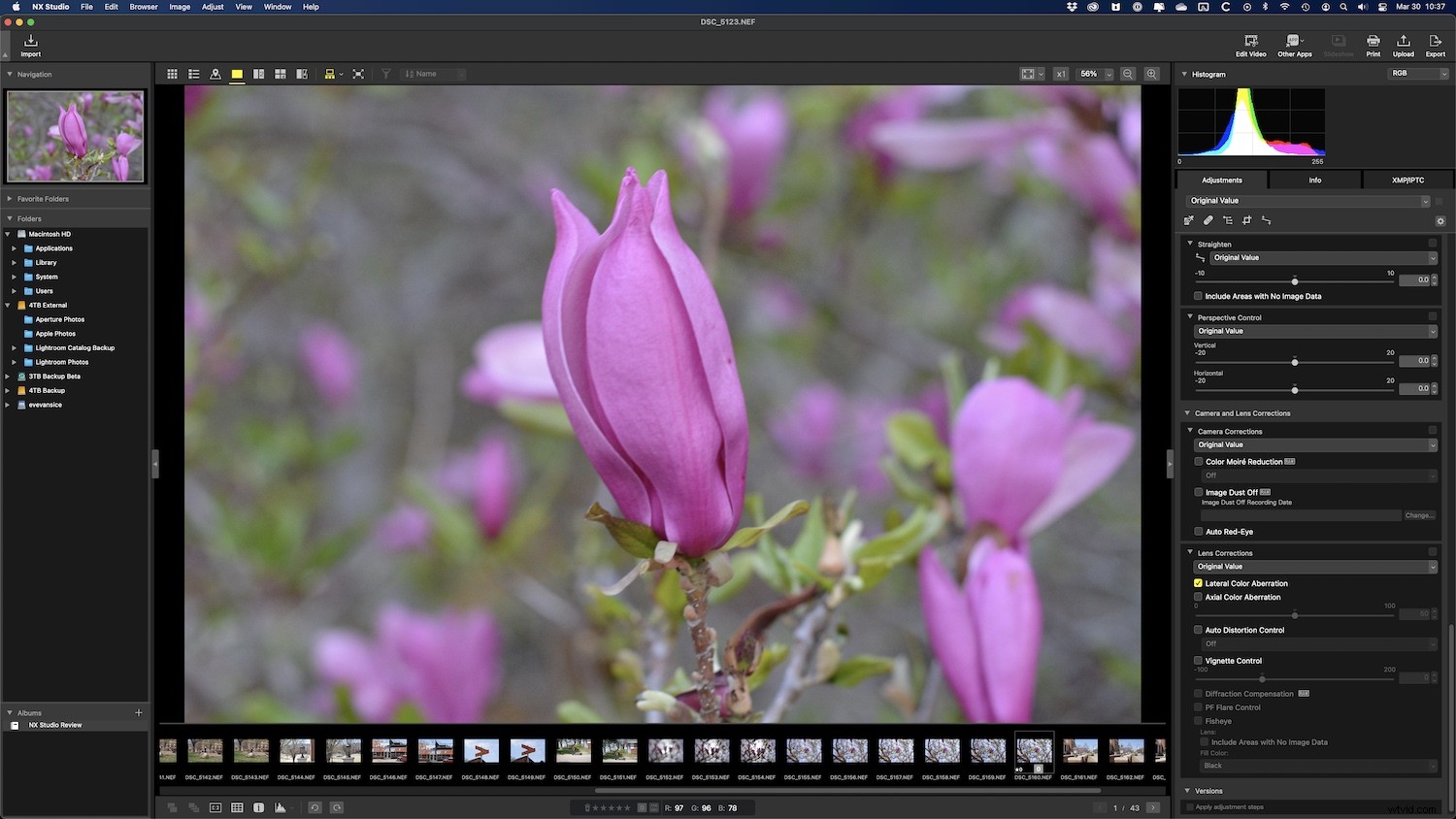The image size is (1456, 819).
Task: Open the Window menu in the menu bar
Action: tap(278, 7)
